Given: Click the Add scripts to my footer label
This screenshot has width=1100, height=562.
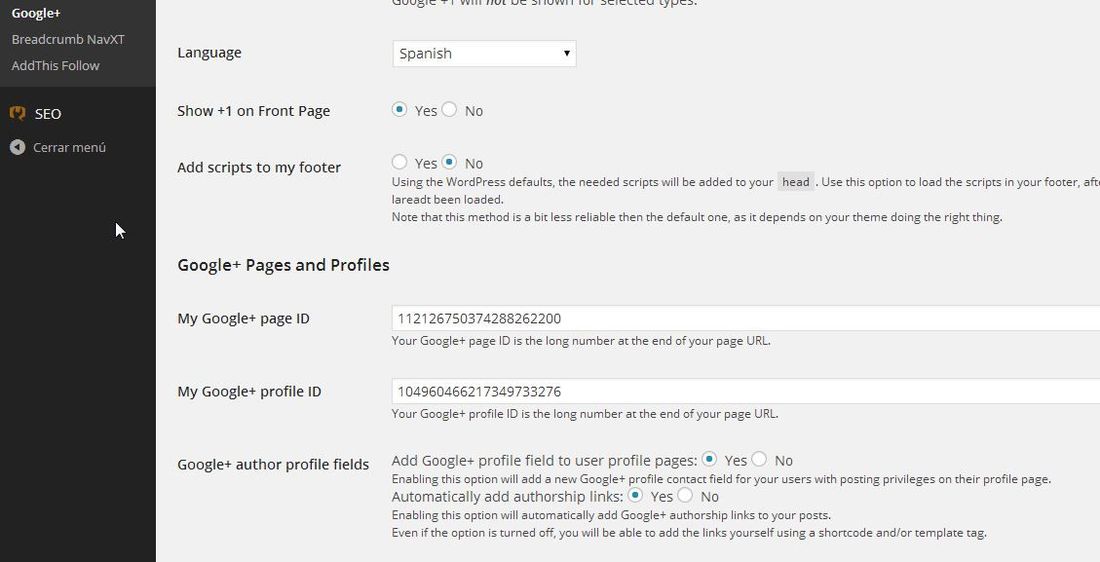Looking at the screenshot, I should [x=259, y=168].
